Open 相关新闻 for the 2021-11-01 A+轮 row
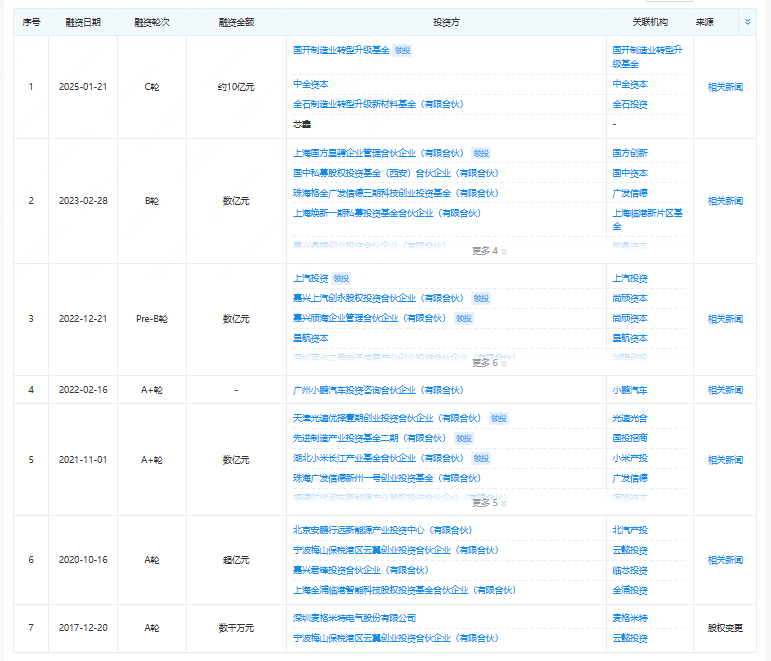 tap(725, 460)
